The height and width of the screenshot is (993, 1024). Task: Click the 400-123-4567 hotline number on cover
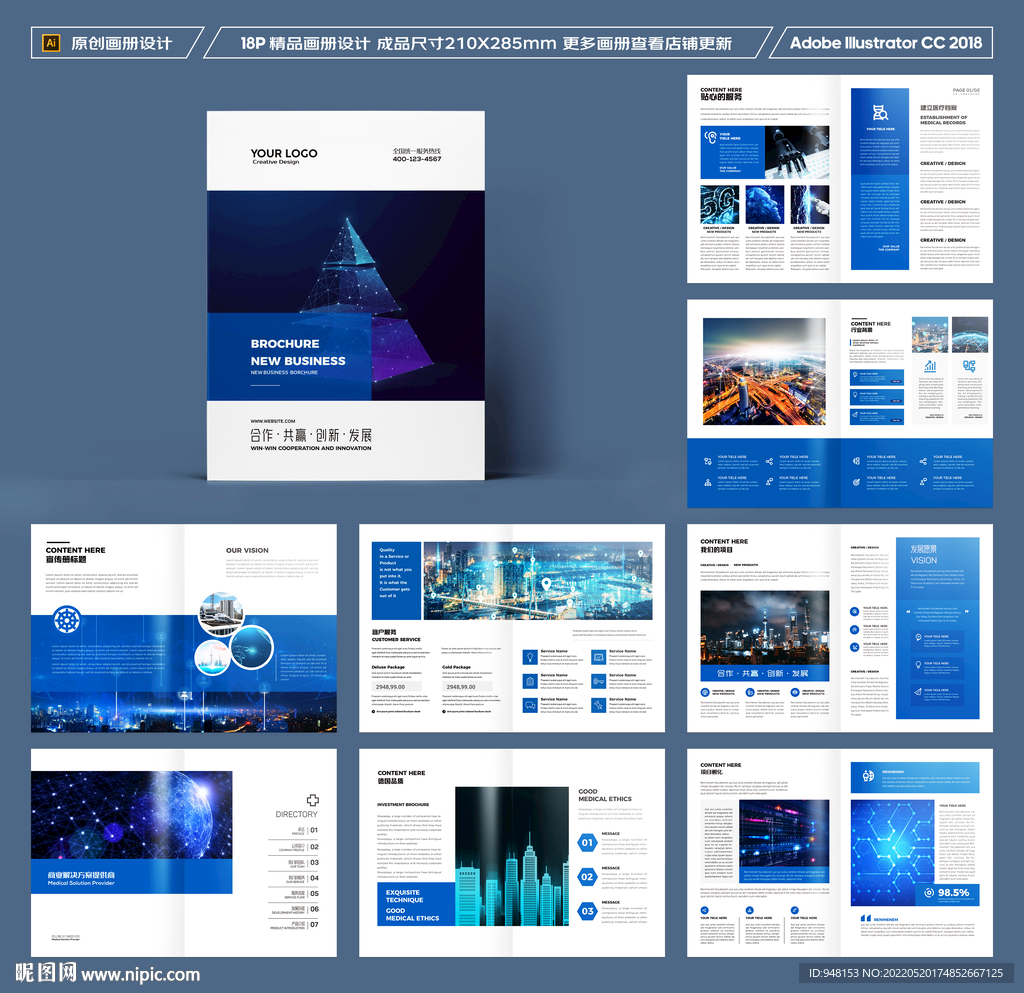click(x=417, y=159)
